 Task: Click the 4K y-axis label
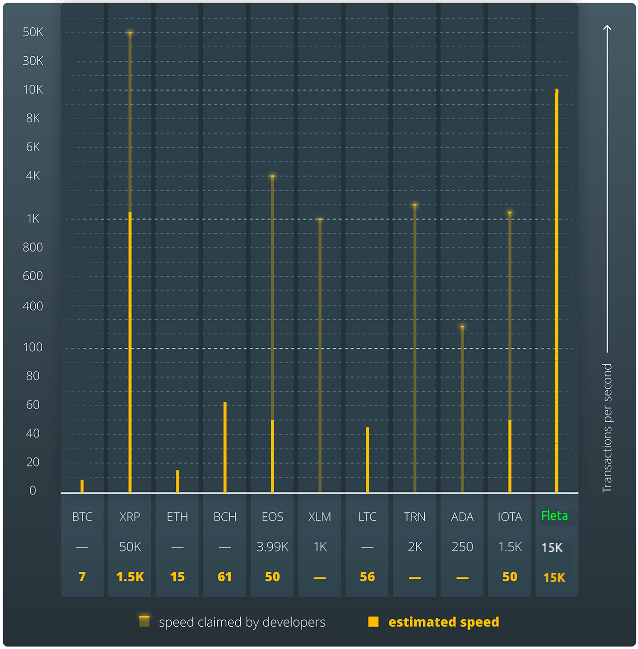click(33, 175)
